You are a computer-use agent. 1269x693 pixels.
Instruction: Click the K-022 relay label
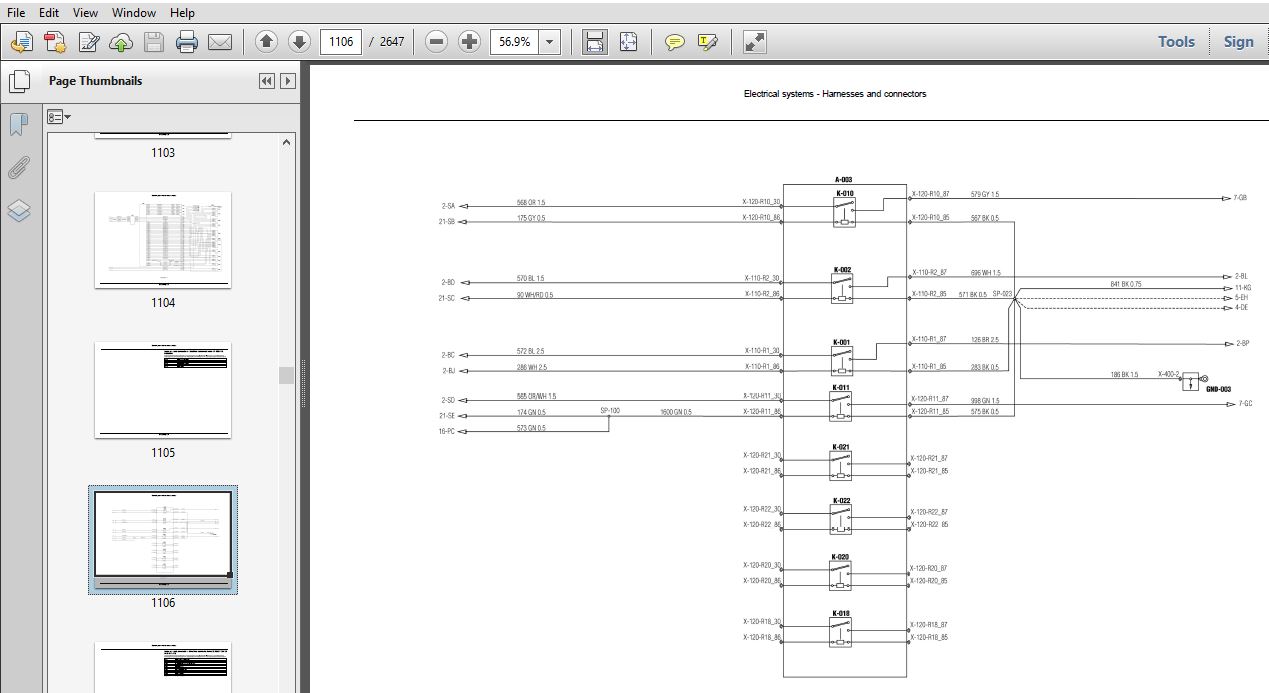[841, 501]
